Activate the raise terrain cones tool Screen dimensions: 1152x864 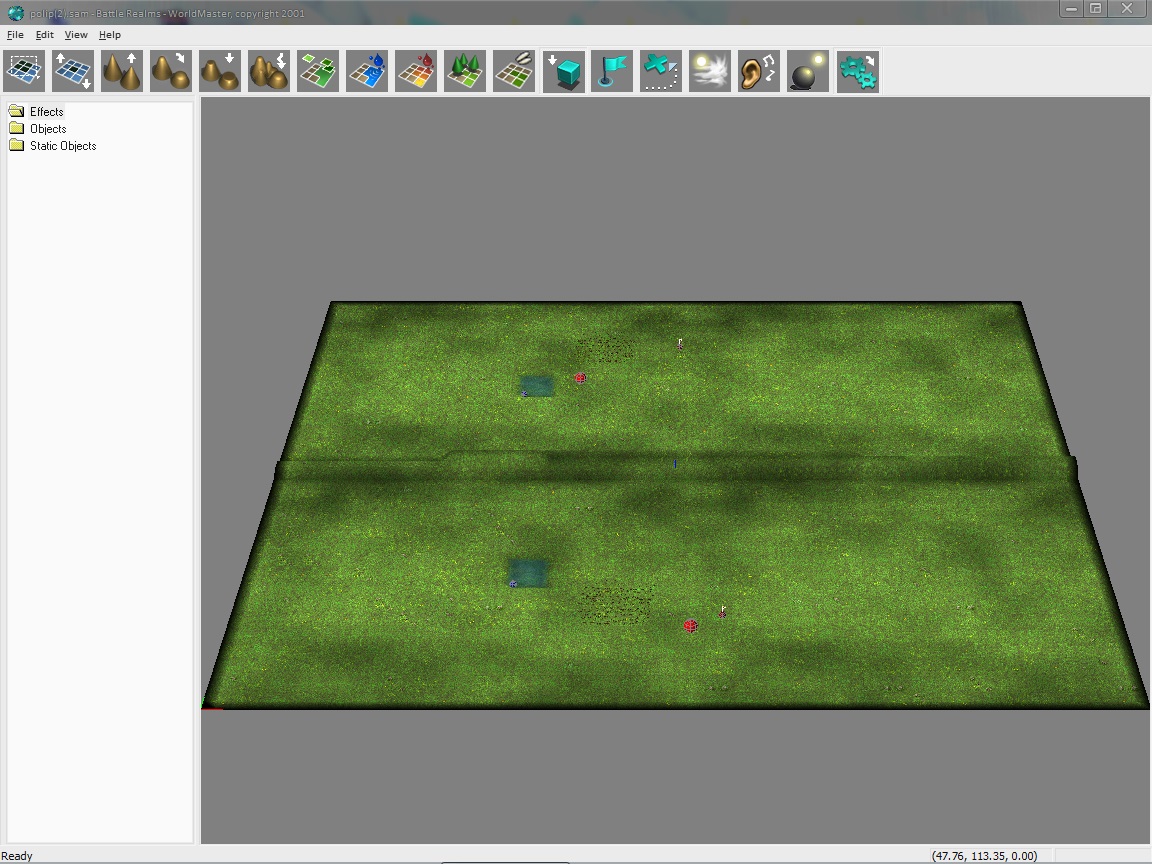coord(122,71)
